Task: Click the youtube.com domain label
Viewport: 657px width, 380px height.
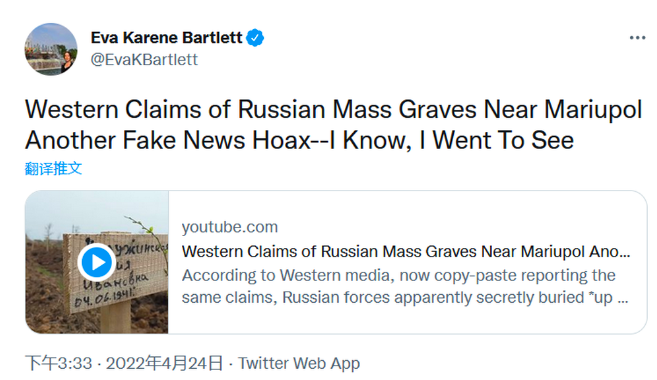Action: 230,227
